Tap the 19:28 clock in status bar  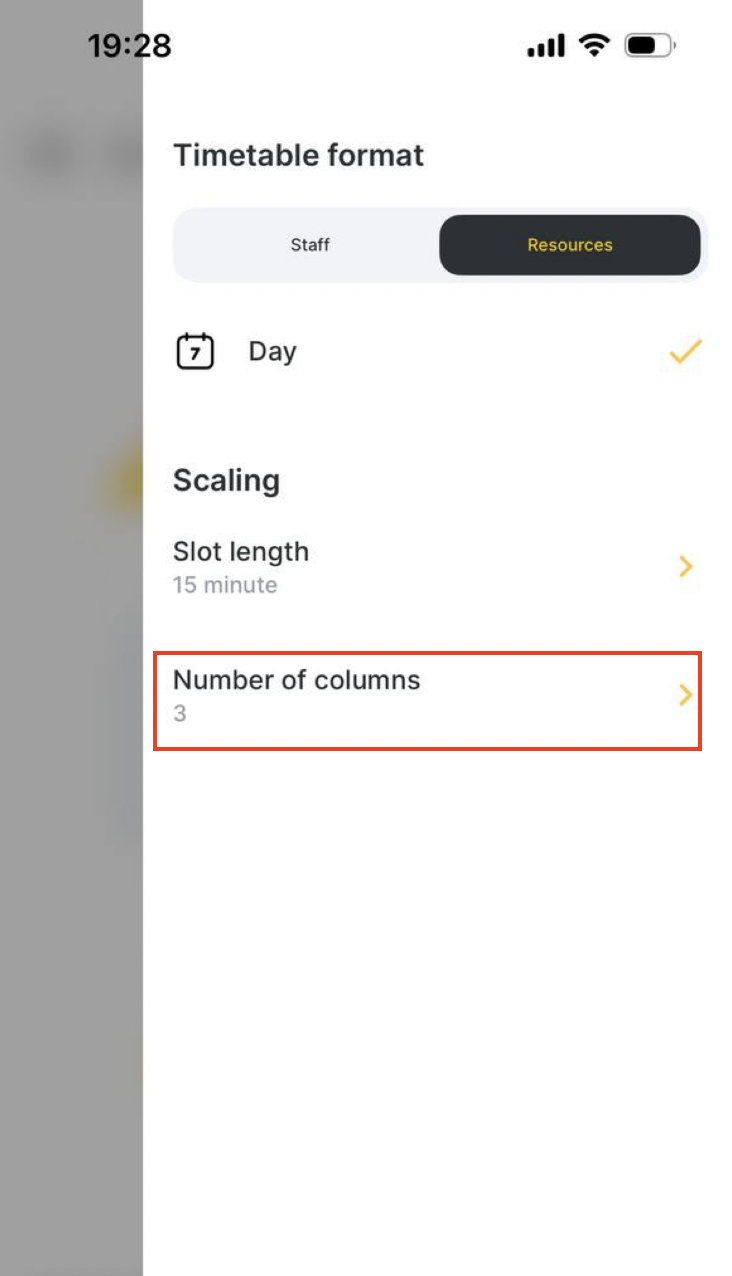pos(129,46)
